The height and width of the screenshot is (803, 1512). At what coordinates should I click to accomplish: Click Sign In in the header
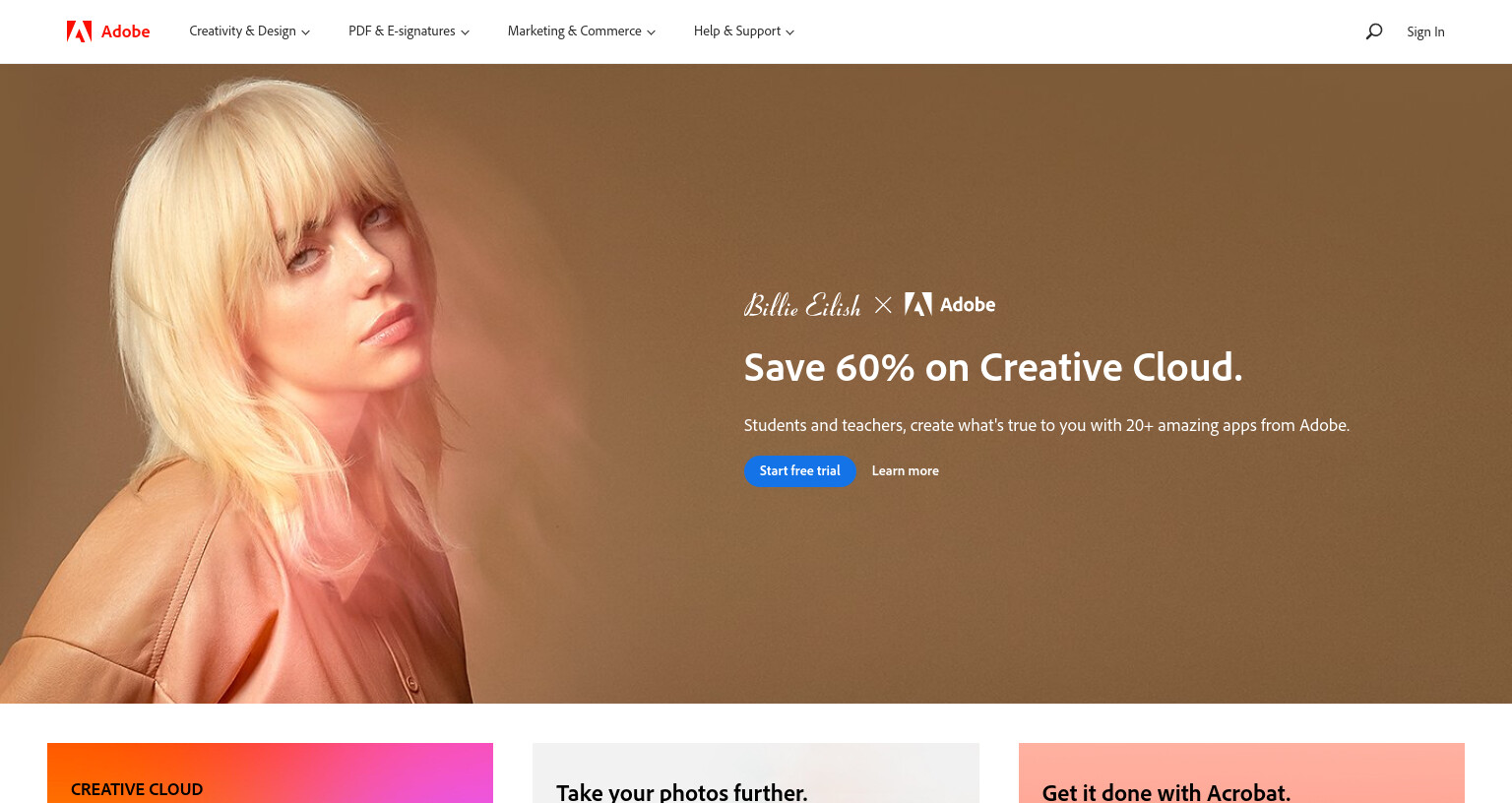coord(1425,31)
